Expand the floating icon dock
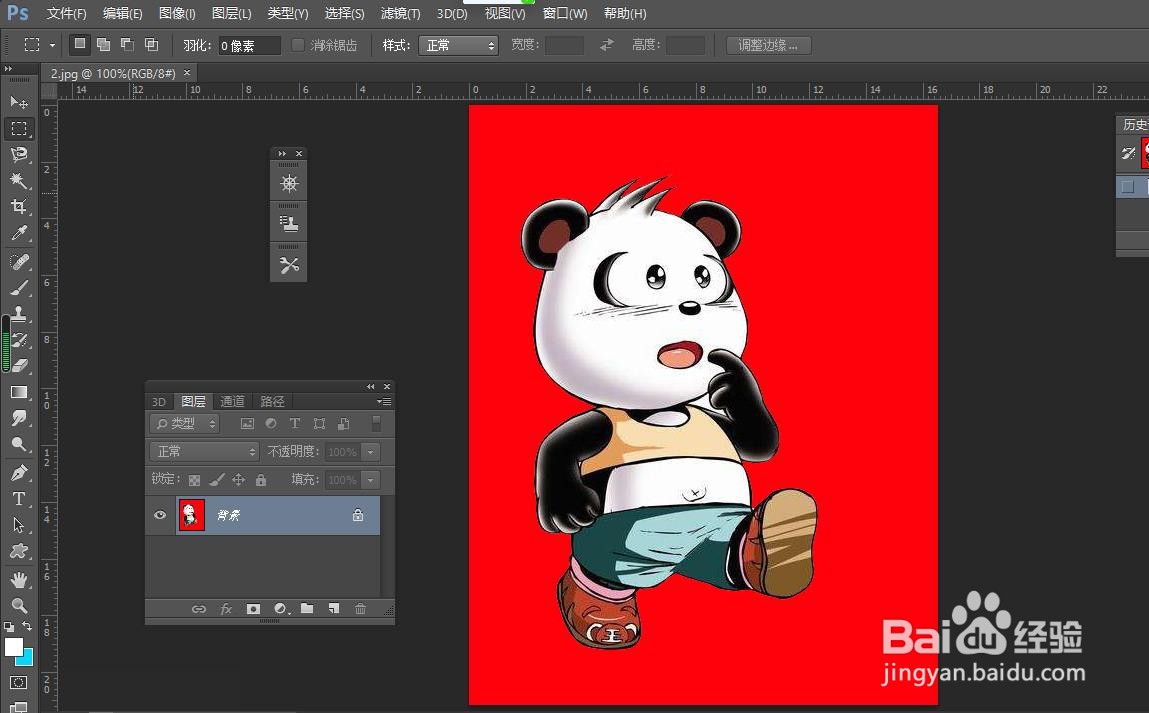 click(x=282, y=153)
